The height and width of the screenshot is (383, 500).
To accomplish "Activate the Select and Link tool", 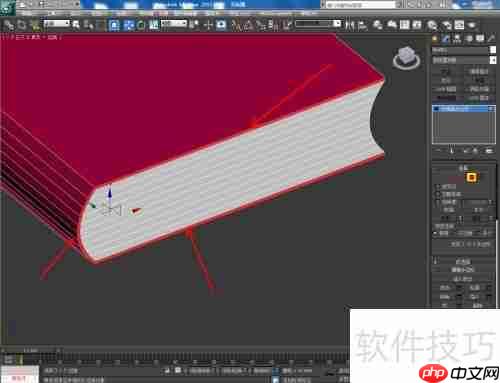I will tap(9, 25).
